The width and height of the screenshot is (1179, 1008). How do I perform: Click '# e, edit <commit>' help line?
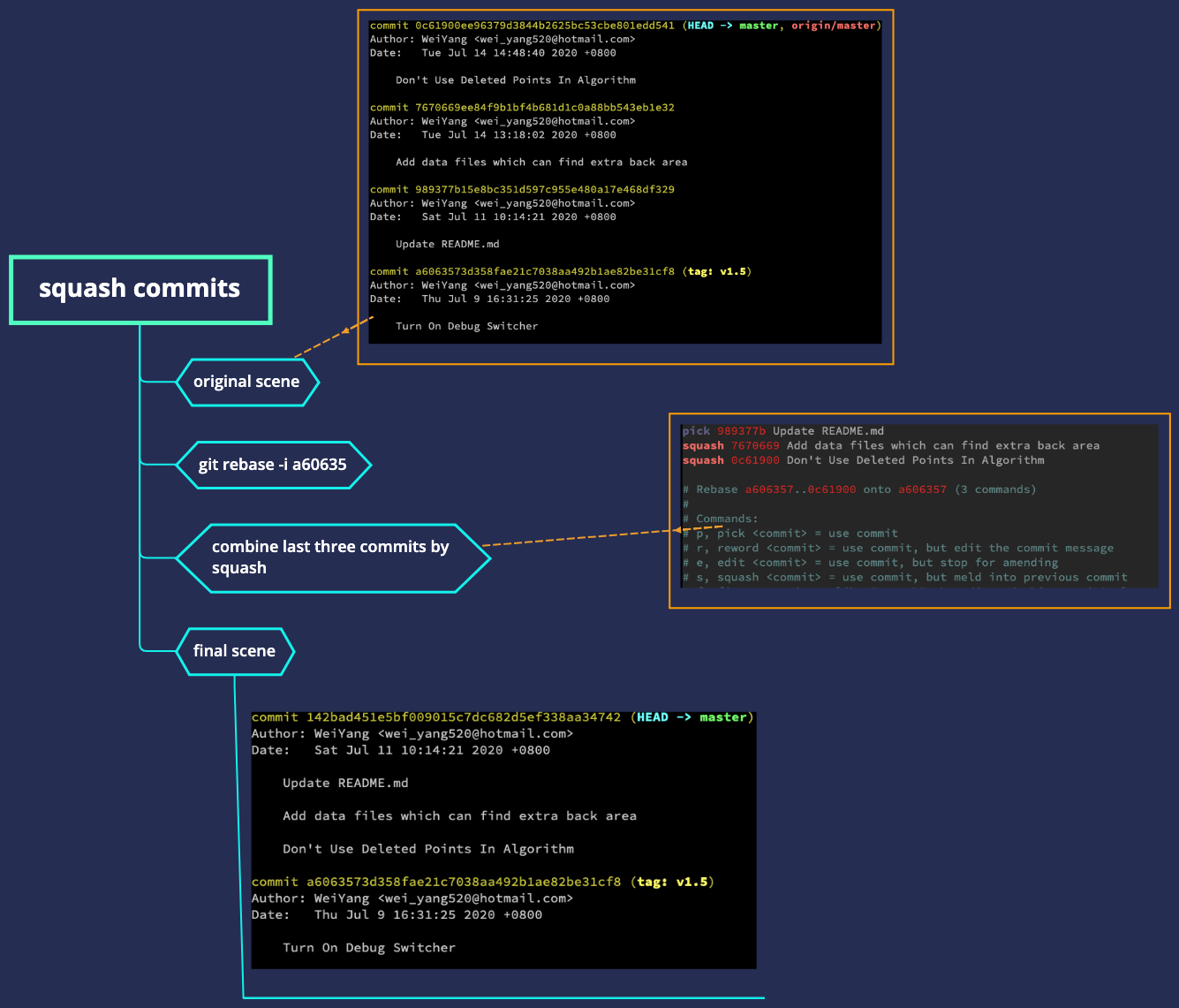tap(870, 563)
